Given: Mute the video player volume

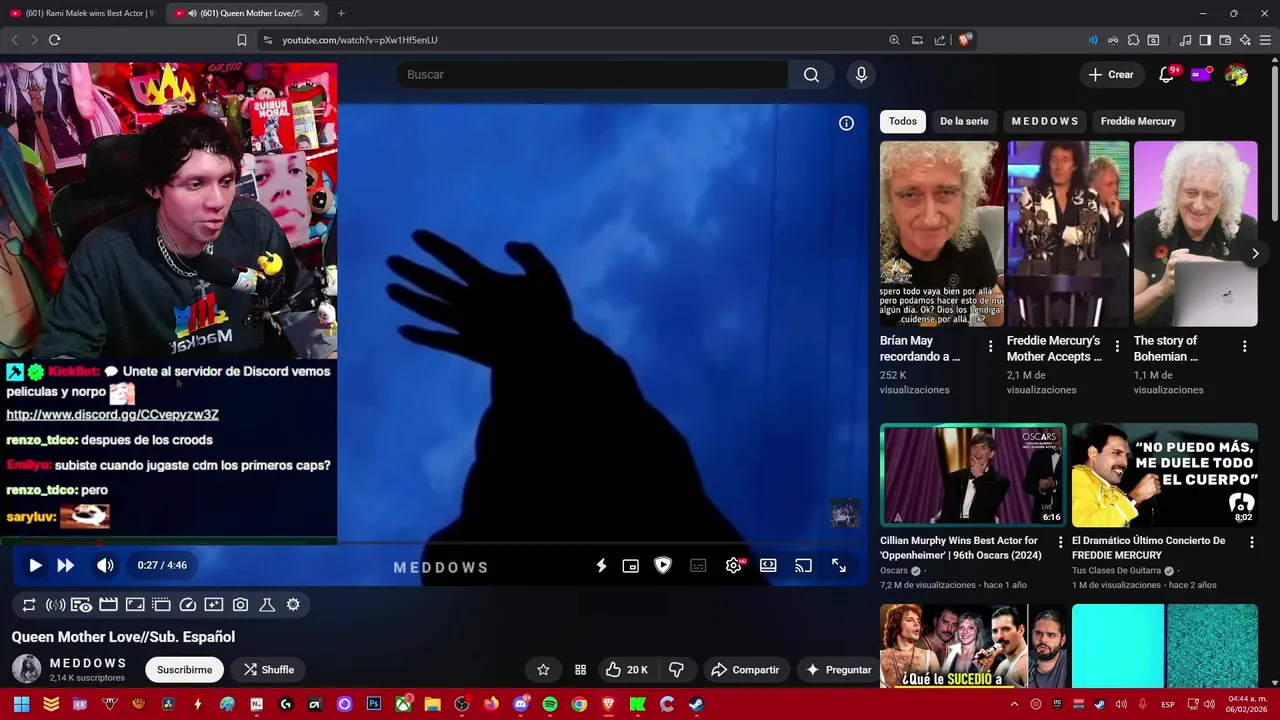Looking at the screenshot, I should click(x=105, y=565).
